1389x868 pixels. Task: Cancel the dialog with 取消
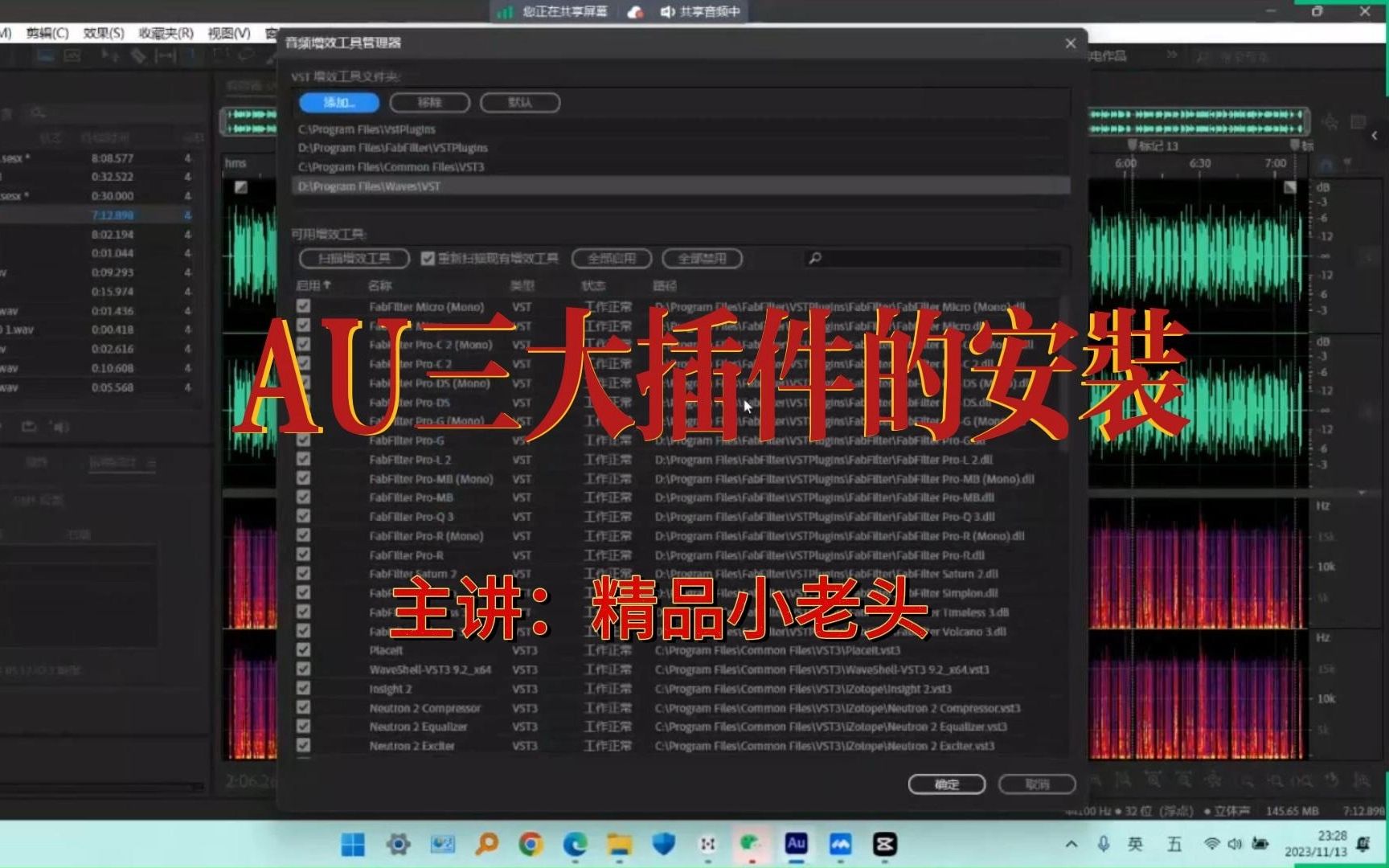1037,784
